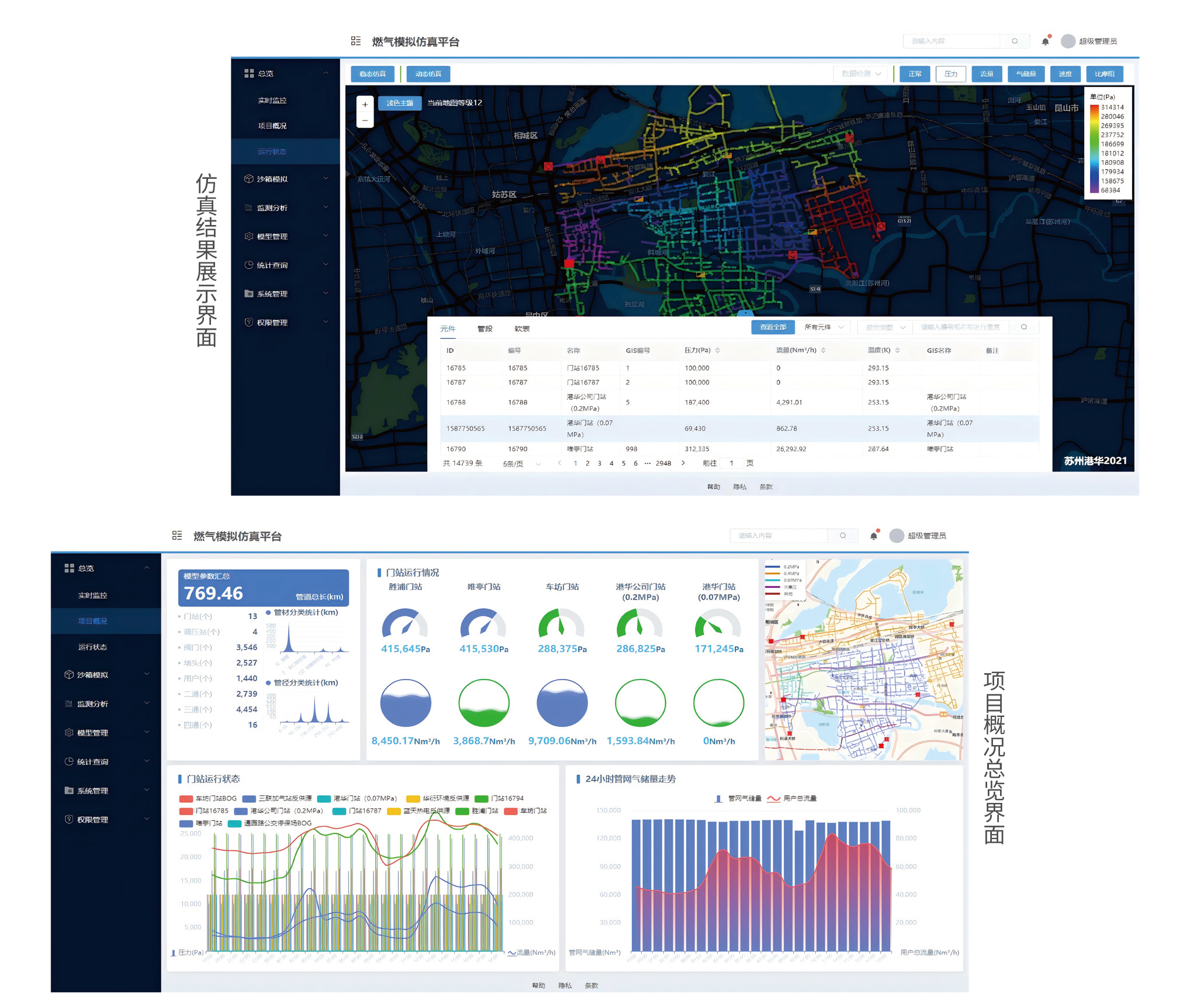Open the 所有元件 filter dropdown
The width and height of the screenshot is (1204, 1001).
(824, 327)
